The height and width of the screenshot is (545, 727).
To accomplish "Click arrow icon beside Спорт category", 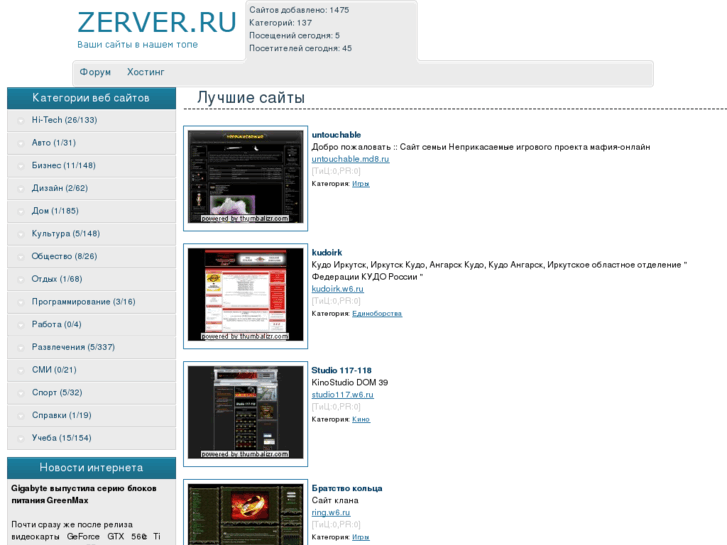I will [x=20, y=393].
